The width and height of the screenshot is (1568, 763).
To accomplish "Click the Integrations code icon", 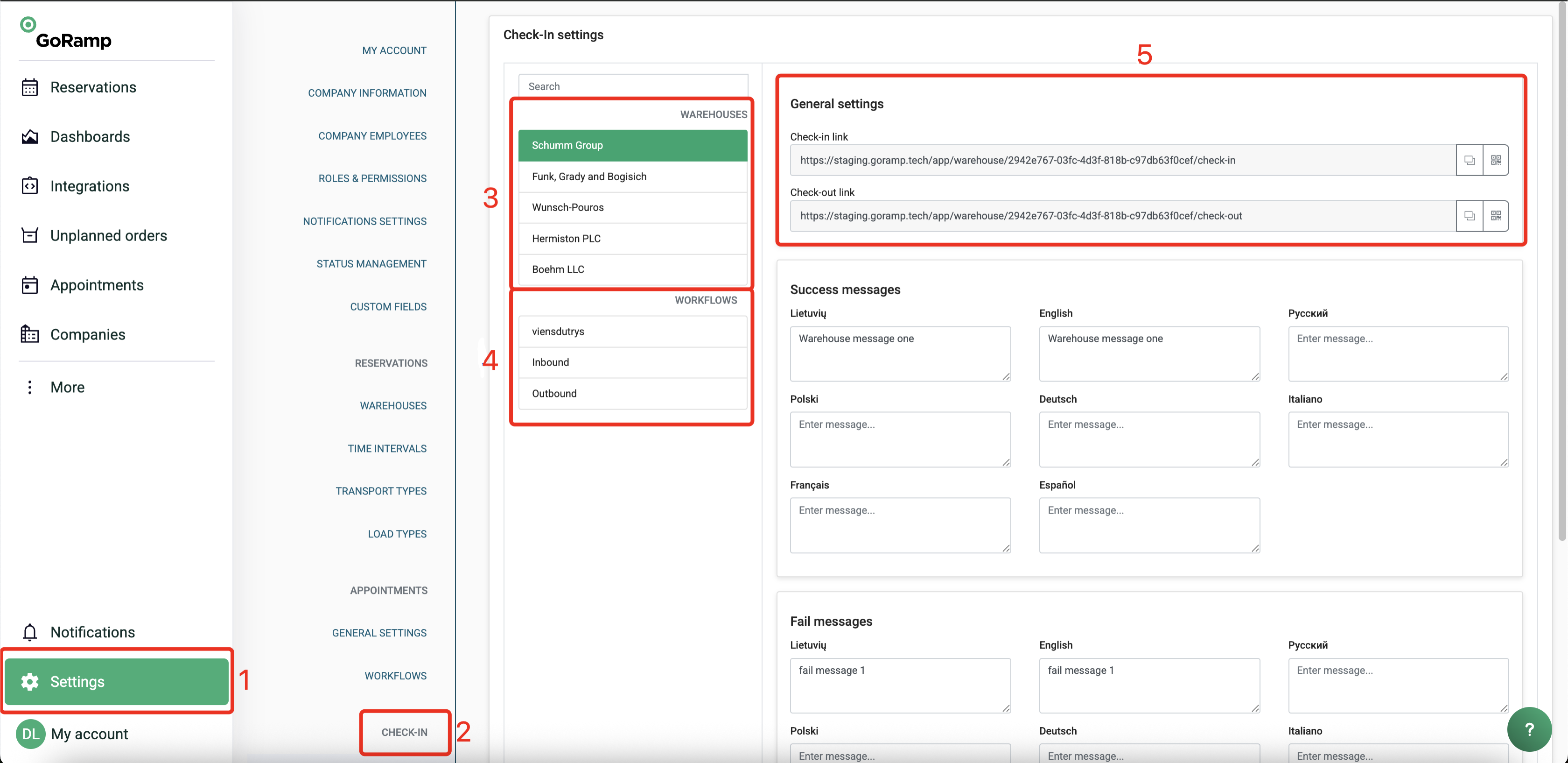I will 29,186.
